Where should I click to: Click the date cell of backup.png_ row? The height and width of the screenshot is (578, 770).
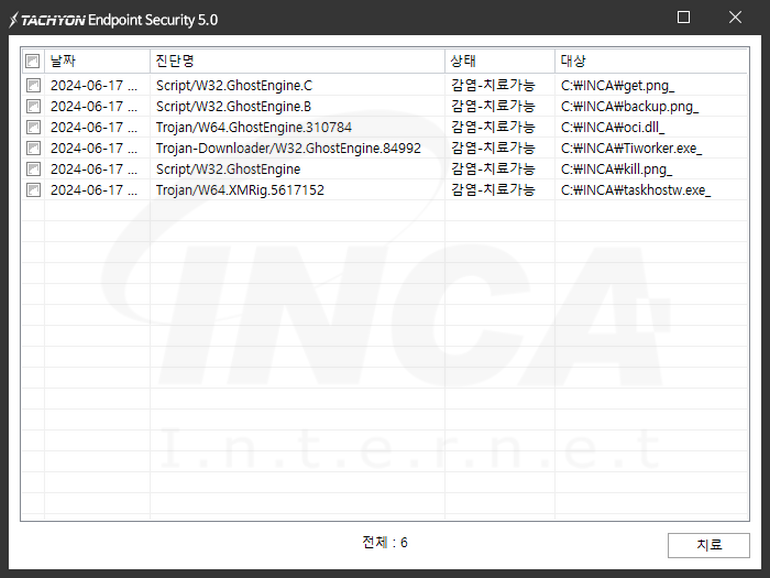[x=94, y=106]
